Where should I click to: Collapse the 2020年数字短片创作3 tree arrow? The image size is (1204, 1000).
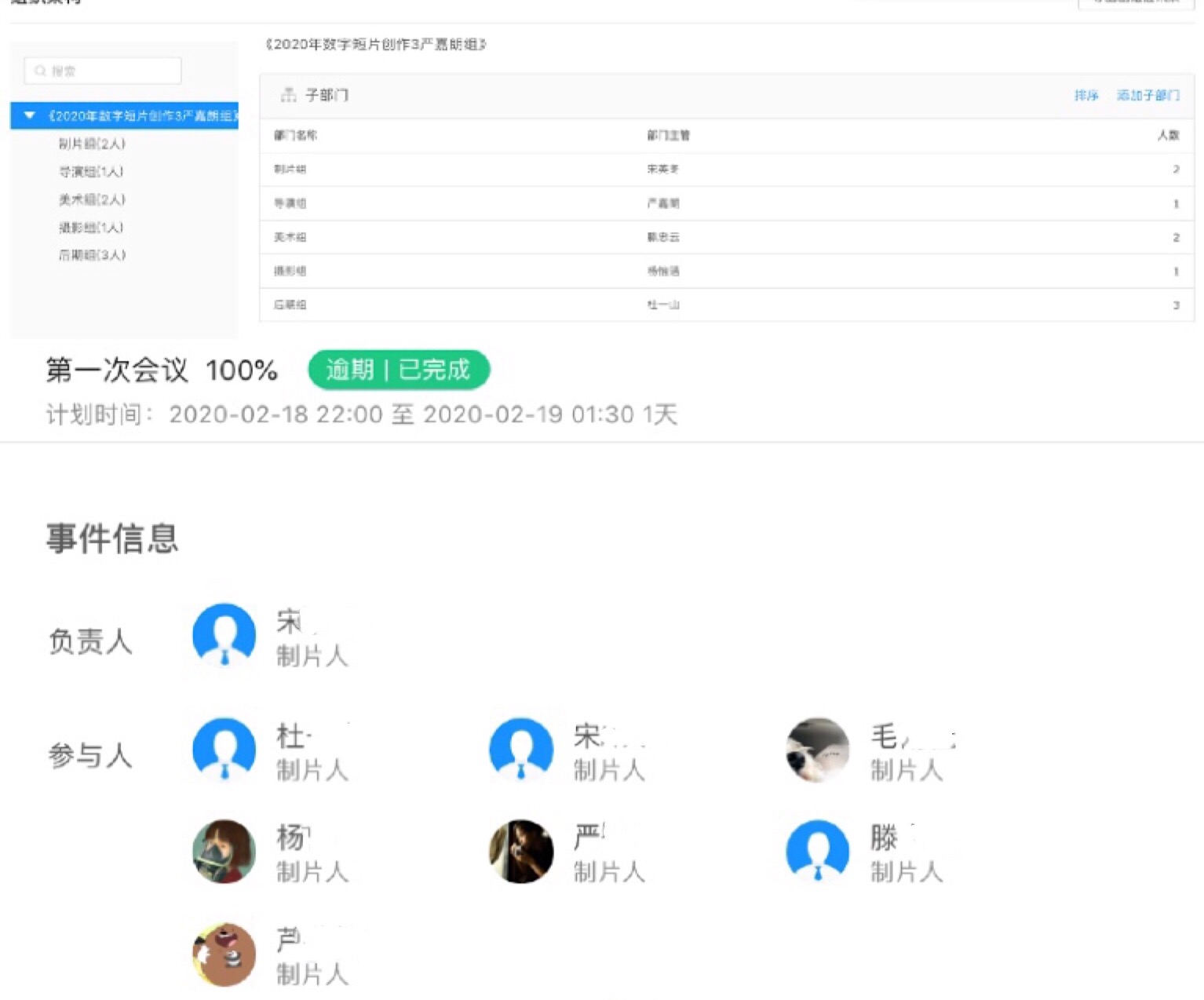30,115
